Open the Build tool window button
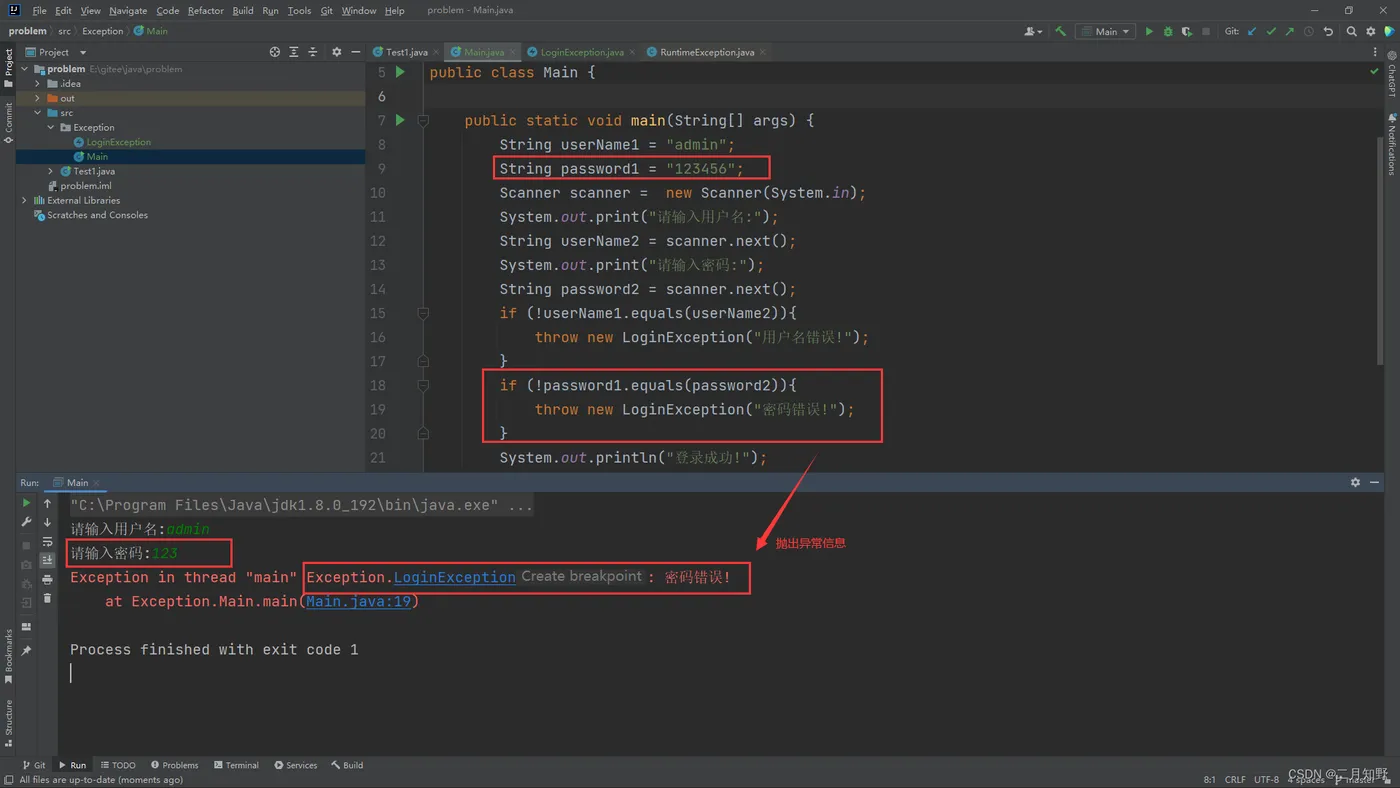Image resolution: width=1400 pixels, height=788 pixels. click(347, 765)
